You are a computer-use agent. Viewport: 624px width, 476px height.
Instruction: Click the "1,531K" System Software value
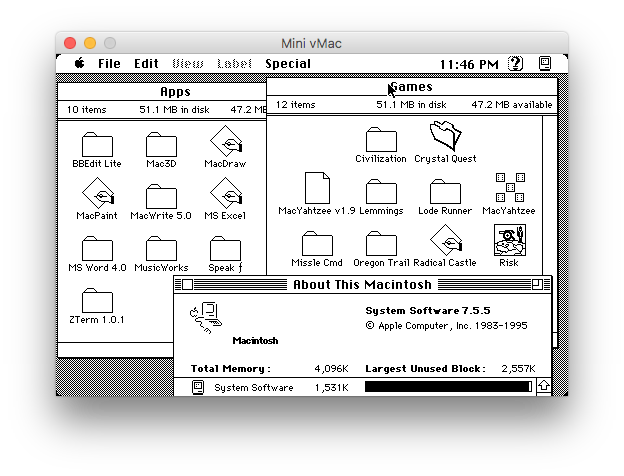332,388
